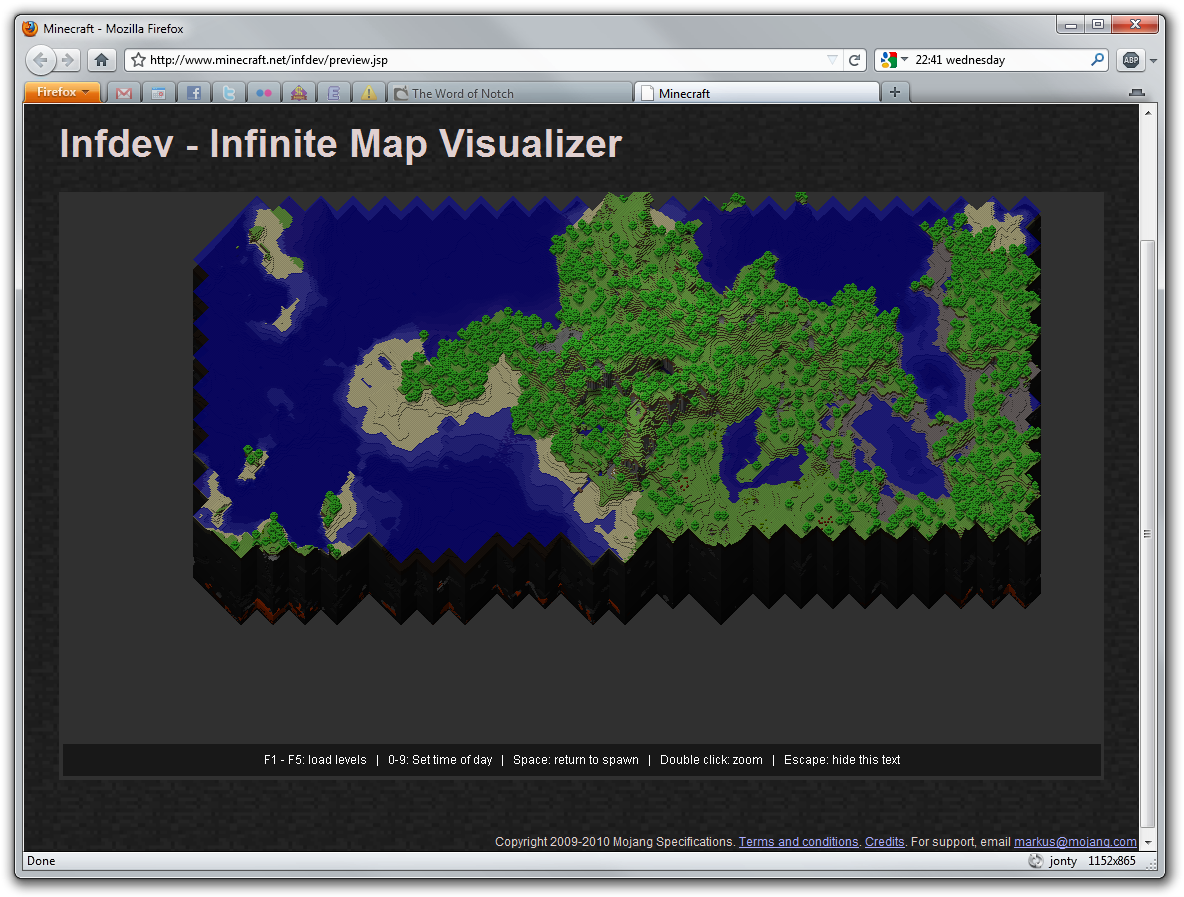Go back with the Back arrow button

(x=41, y=60)
